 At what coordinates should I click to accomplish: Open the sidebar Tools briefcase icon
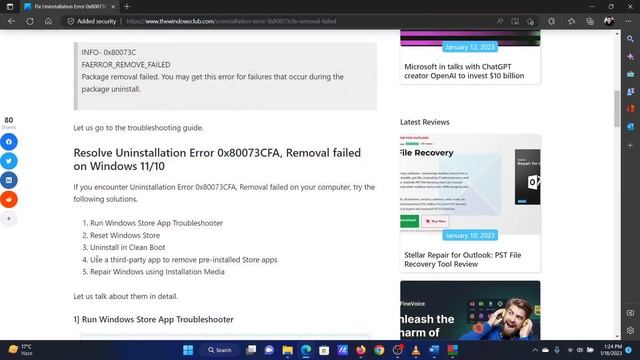tap(631, 74)
